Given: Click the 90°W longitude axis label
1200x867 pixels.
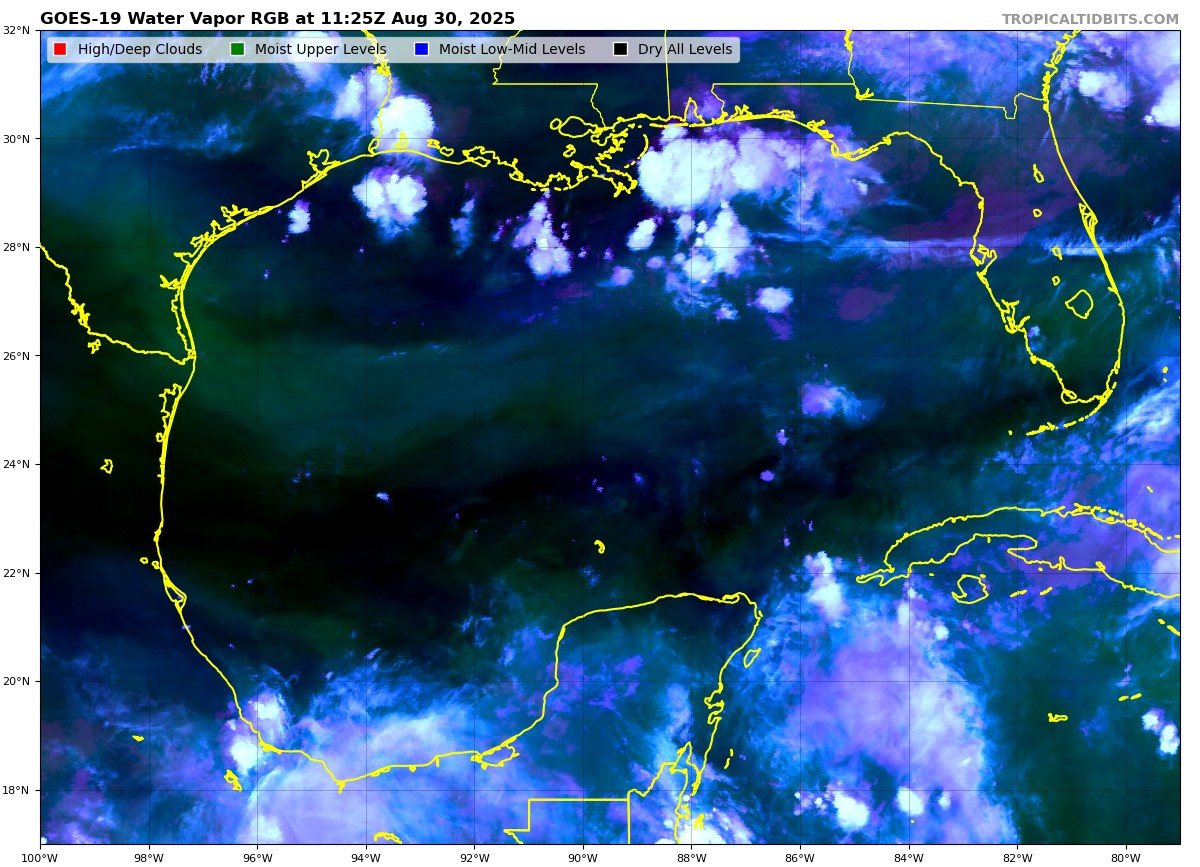Looking at the screenshot, I should click(x=583, y=857).
